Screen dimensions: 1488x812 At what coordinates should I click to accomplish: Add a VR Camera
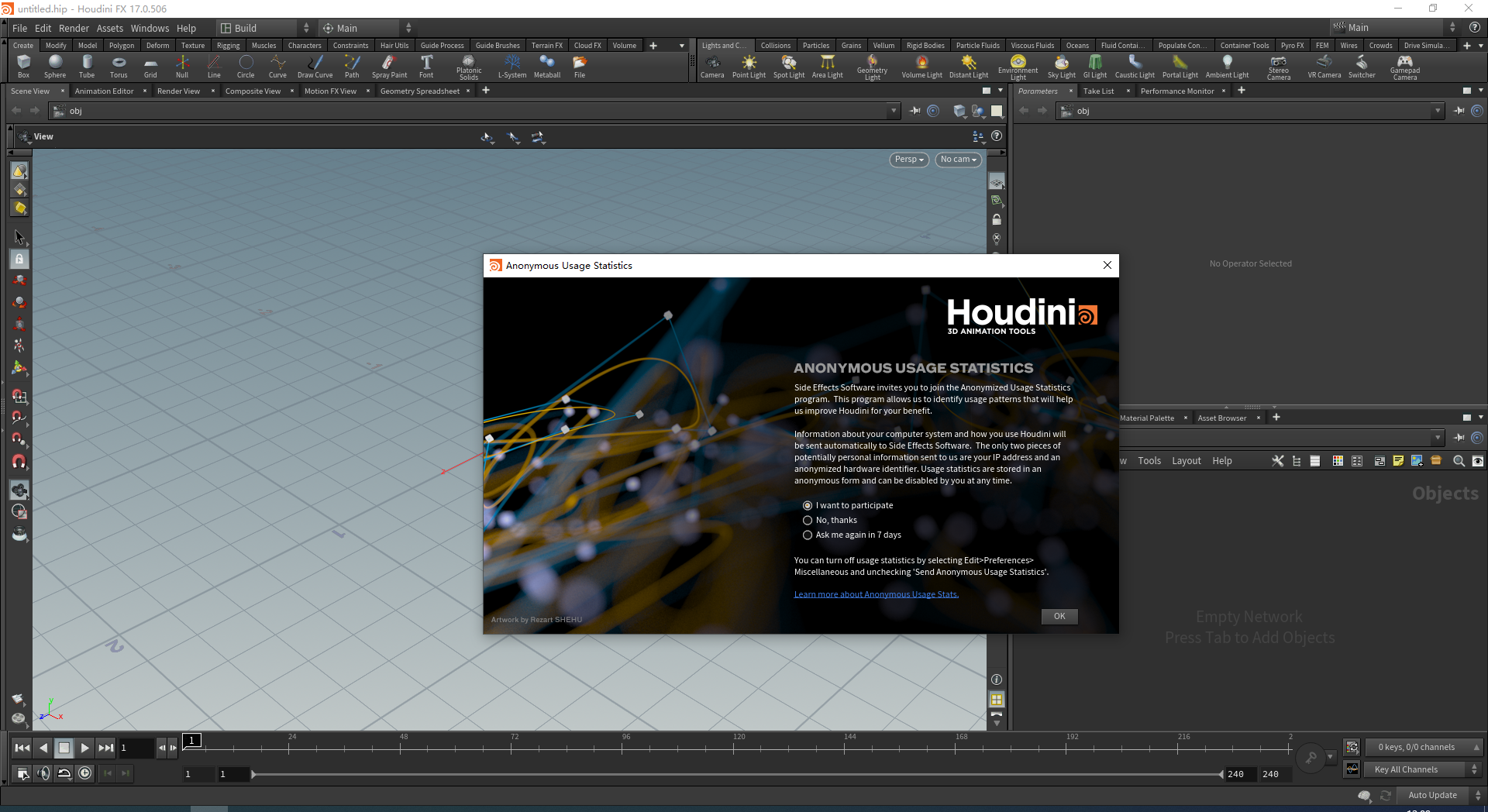(1324, 67)
